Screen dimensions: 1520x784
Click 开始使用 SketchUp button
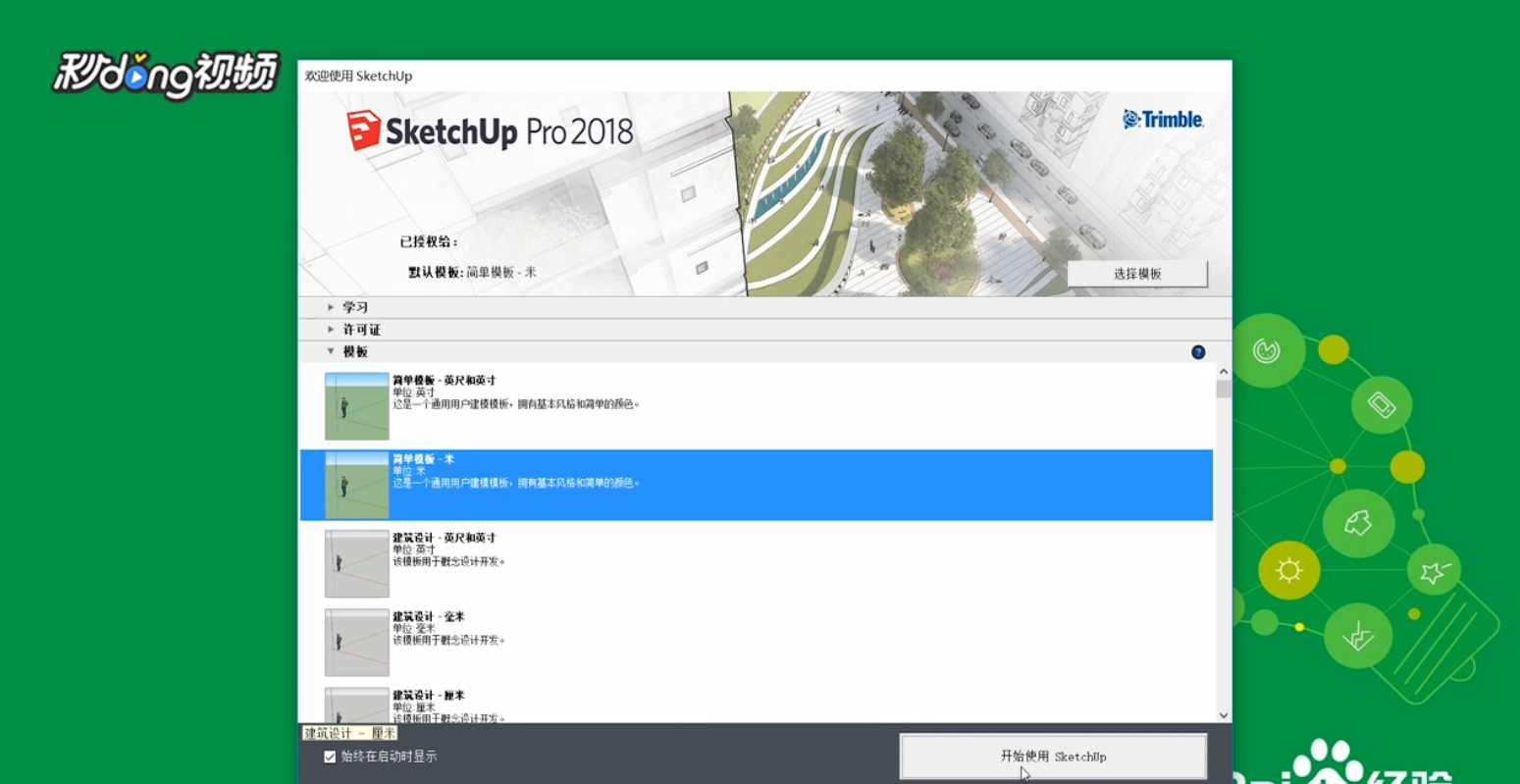(1053, 757)
